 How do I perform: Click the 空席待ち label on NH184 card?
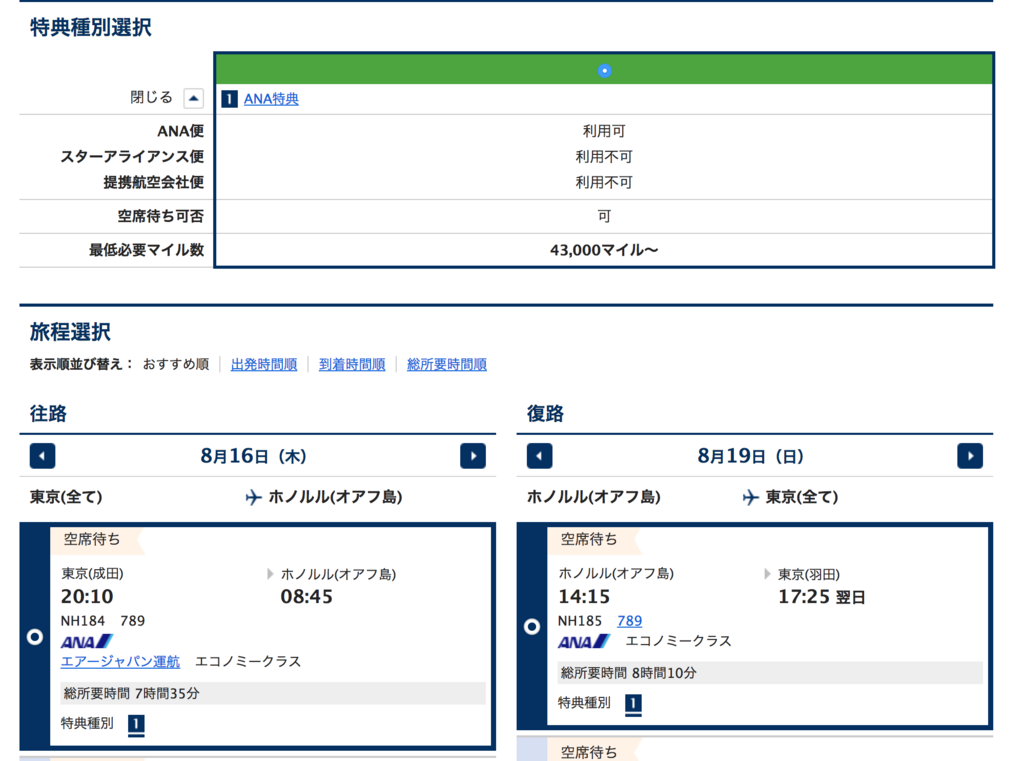pos(92,540)
